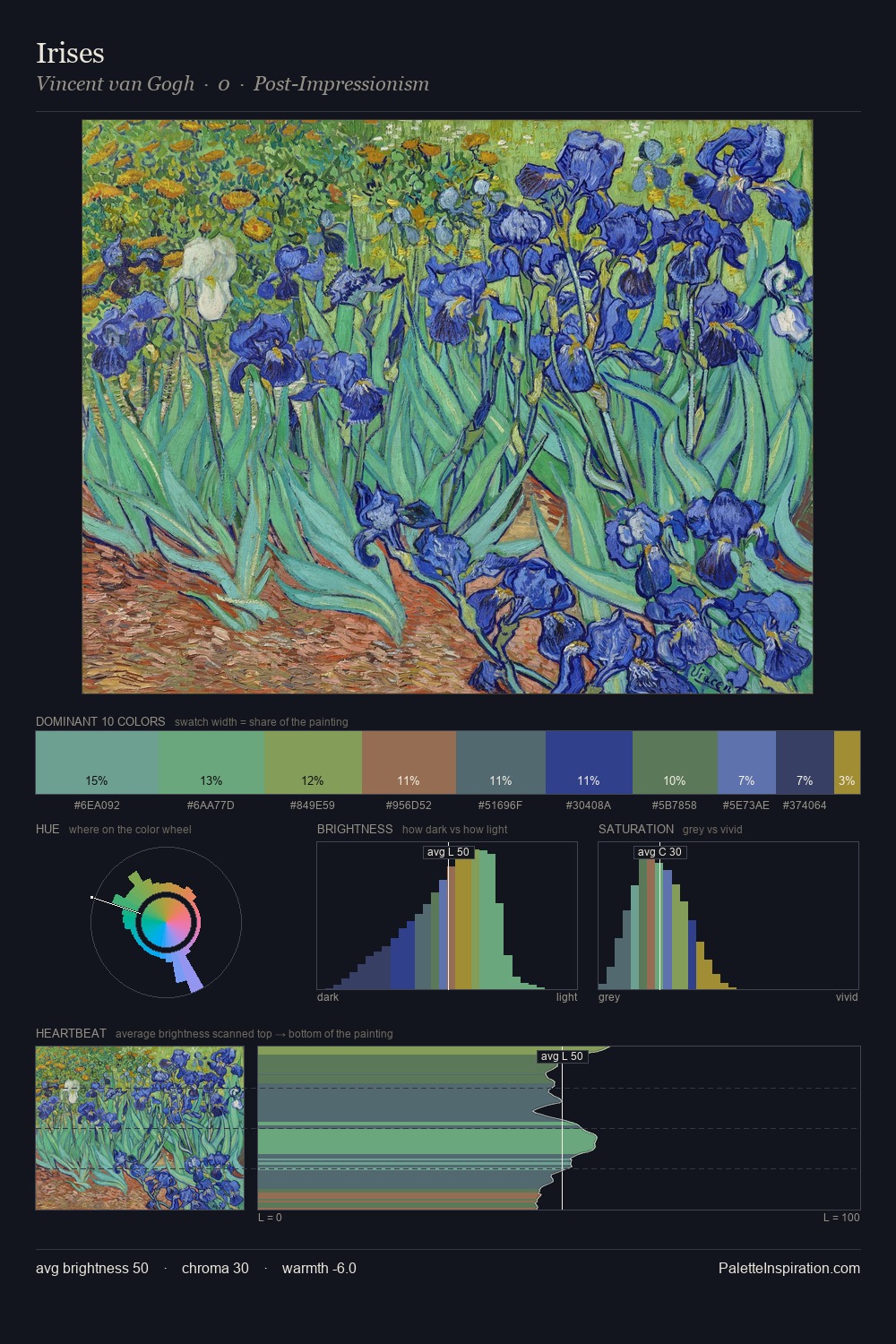This screenshot has height=1344, width=896.
Task: Click the 'how dark vs how light' caption
Action: point(455,830)
